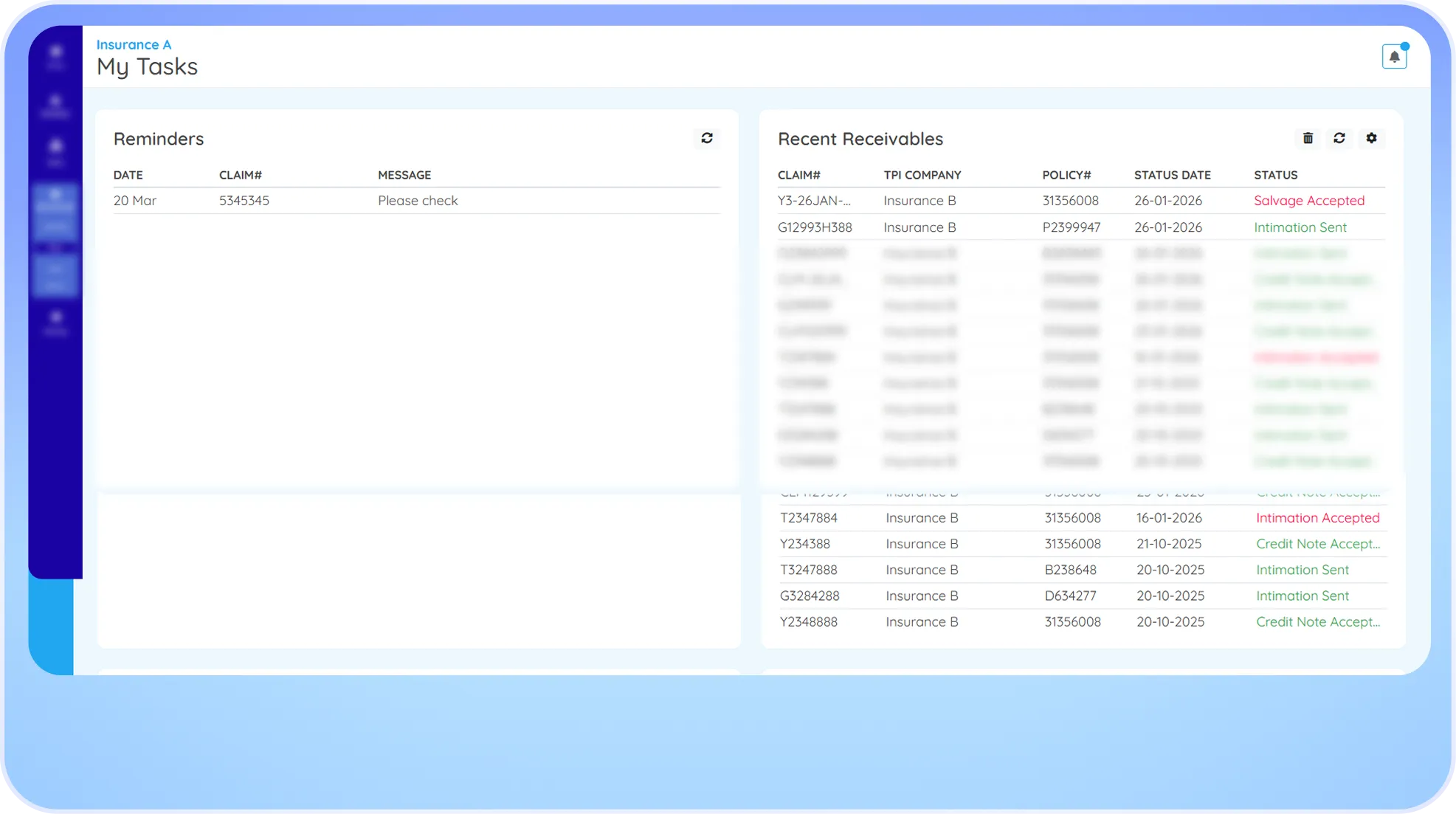The width and height of the screenshot is (1456, 814).
Task: Select policy 31356008 in the Y3-26JAN row
Action: pos(1070,201)
